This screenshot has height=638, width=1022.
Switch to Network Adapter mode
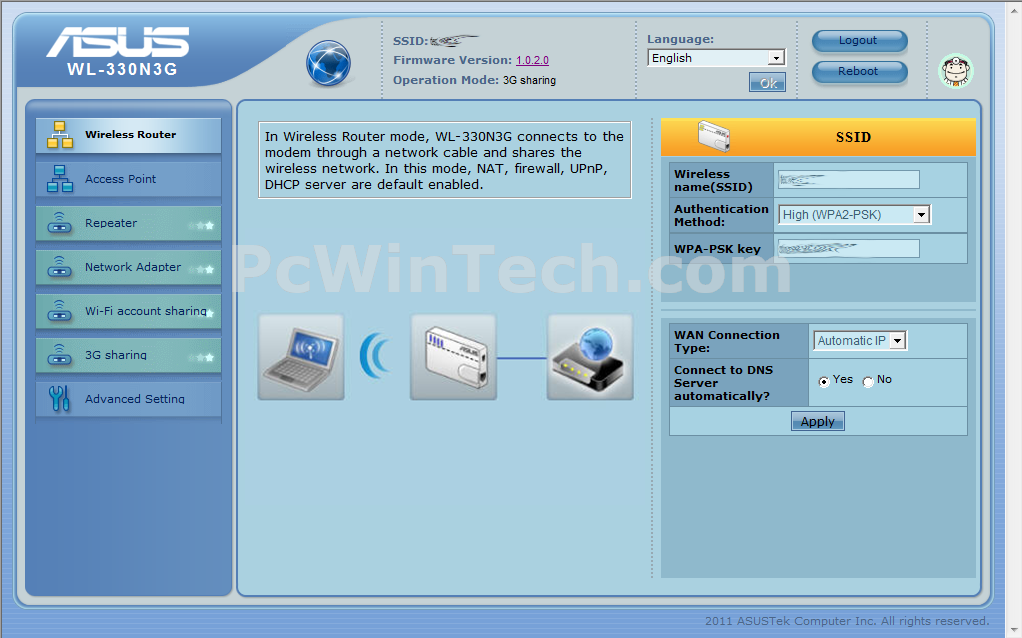click(128, 267)
